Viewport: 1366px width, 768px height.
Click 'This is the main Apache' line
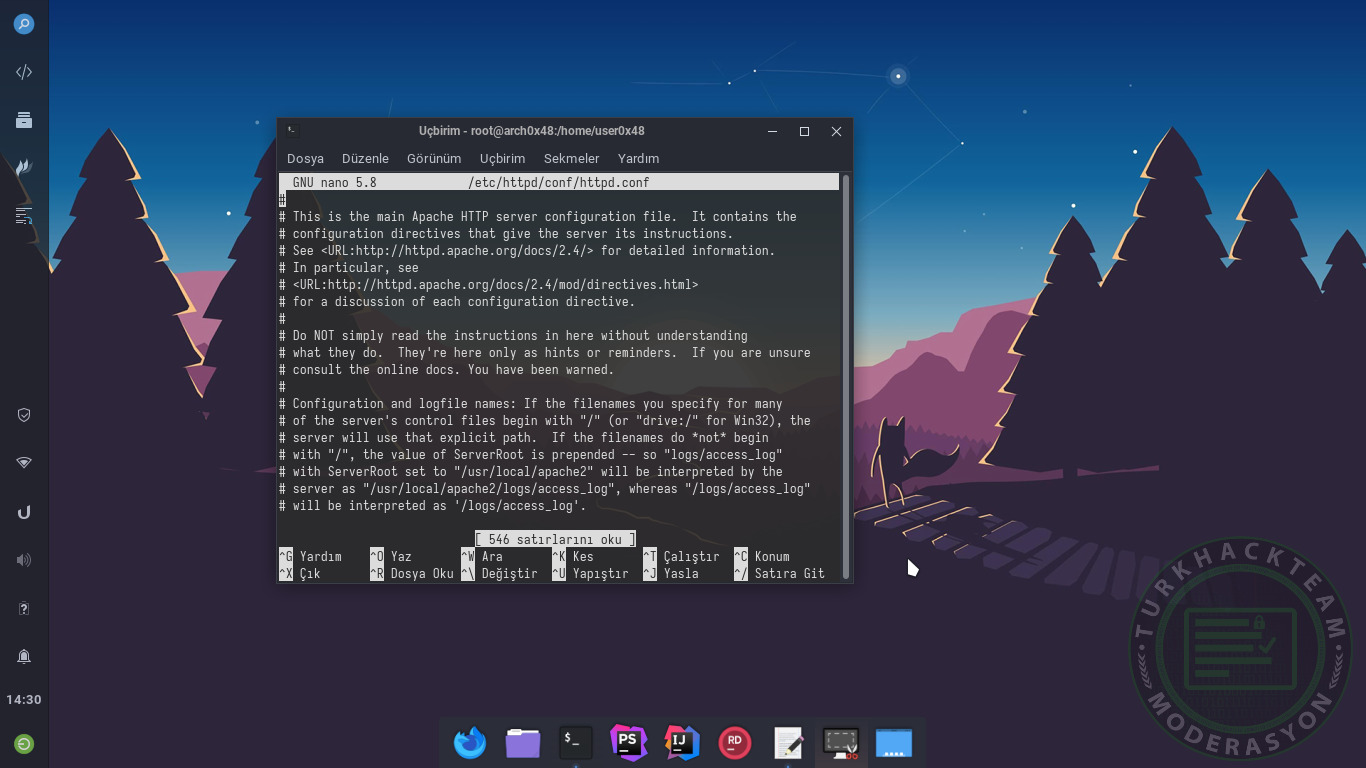pyautogui.click(x=538, y=217)
